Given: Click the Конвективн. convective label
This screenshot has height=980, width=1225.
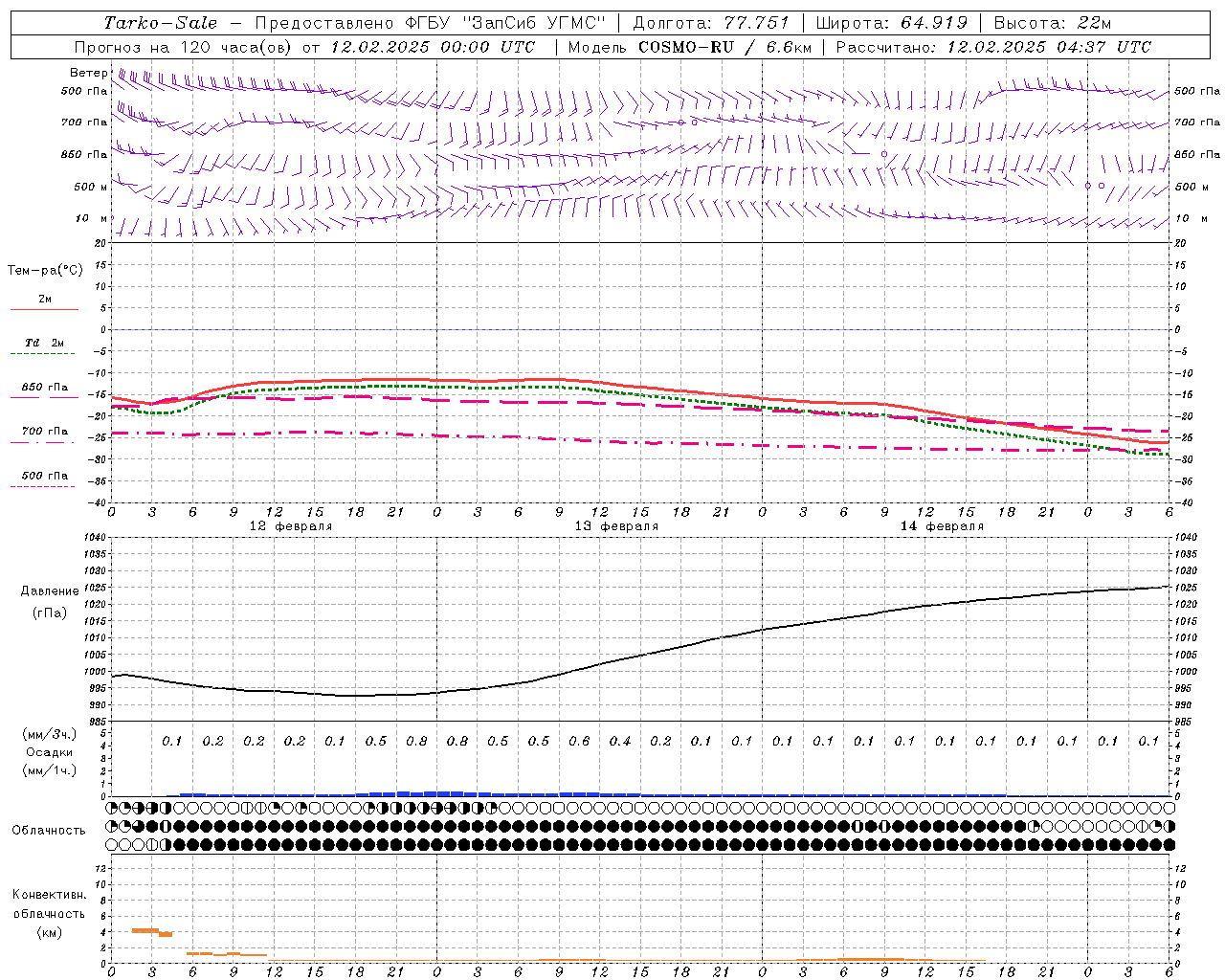Looking at the screenshot, I should click(49, 895).
